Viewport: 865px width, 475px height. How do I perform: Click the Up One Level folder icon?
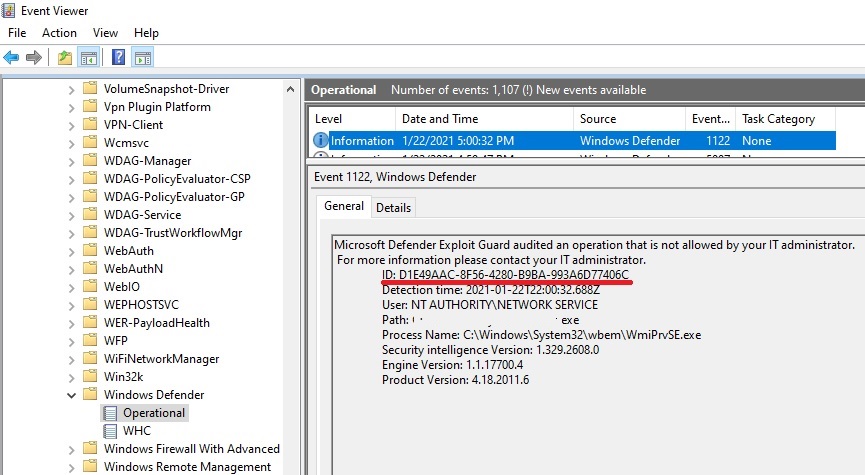(65, 57)
